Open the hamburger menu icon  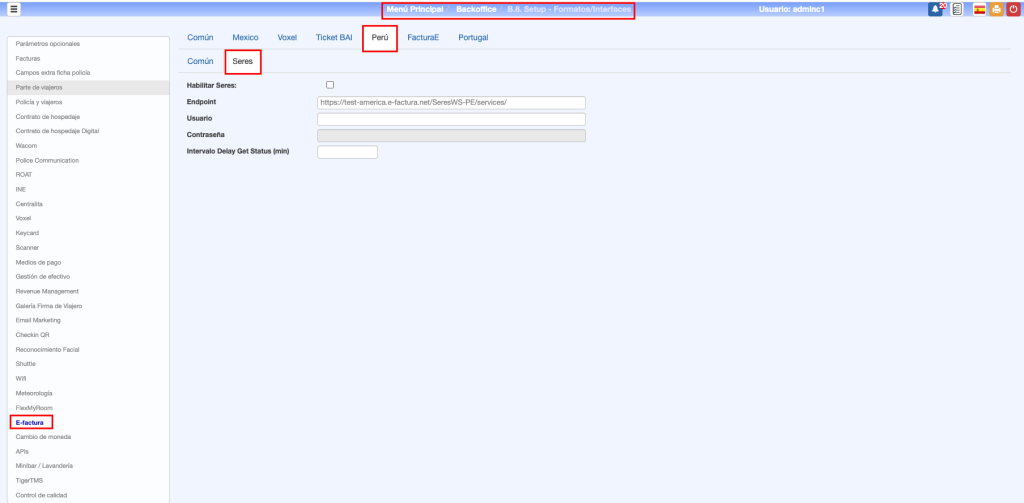(14, 9)
